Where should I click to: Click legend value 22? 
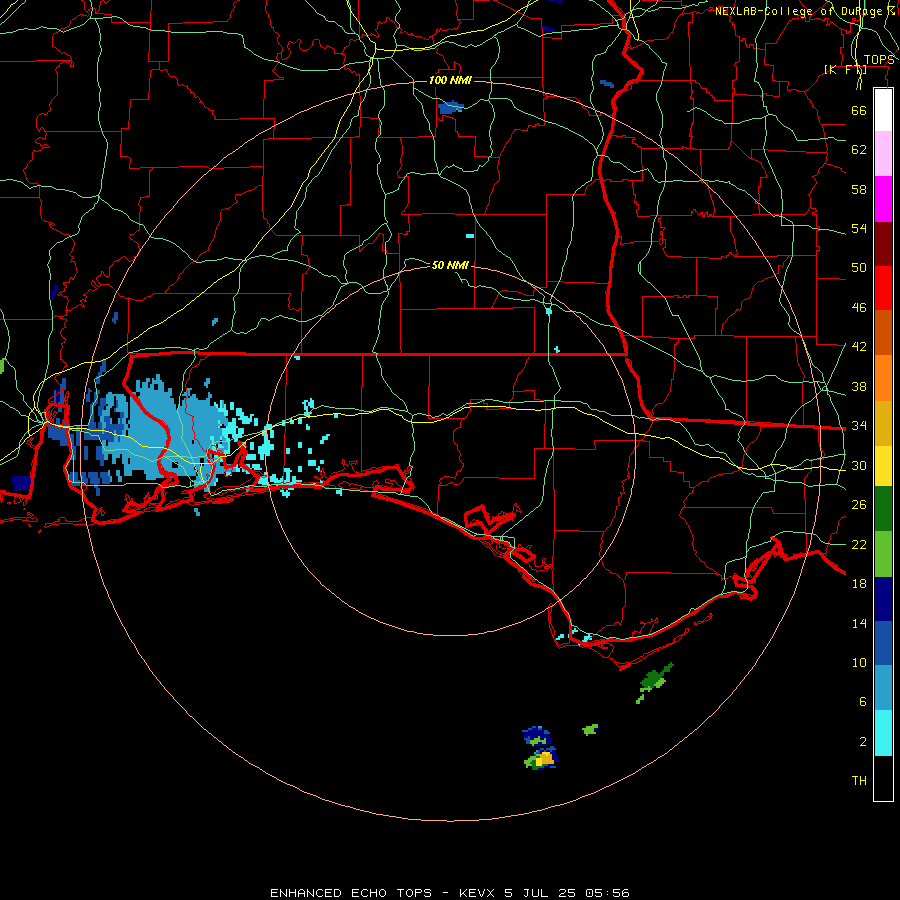click(859, 544)
